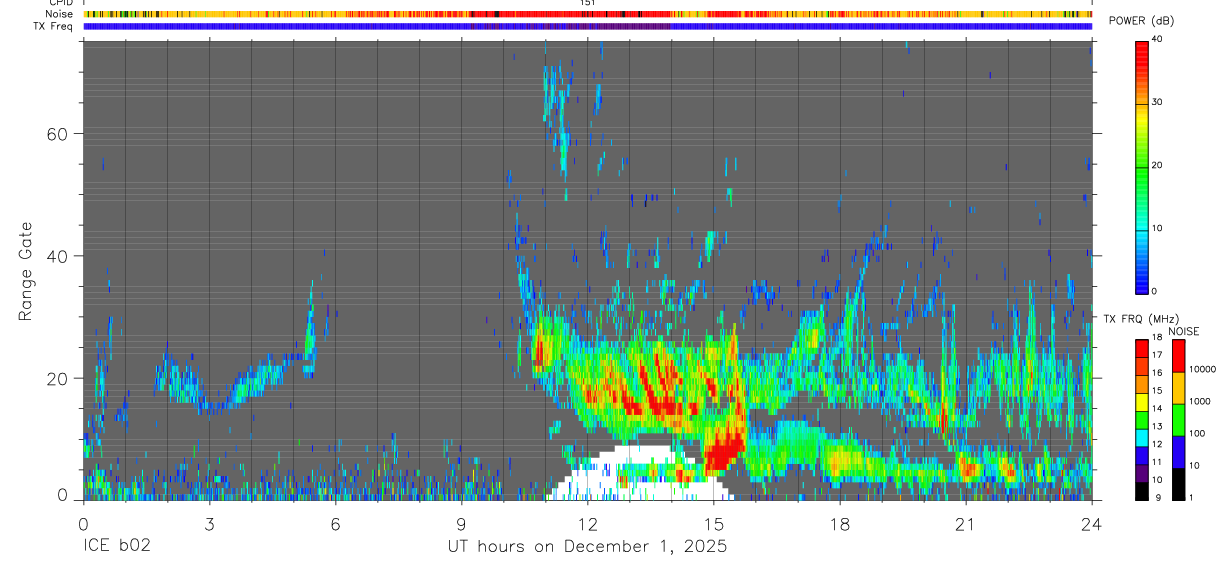Screen dimensions: 1228x567
Task: Click hour 3 on the UT axis
Action: pos(209,523)
